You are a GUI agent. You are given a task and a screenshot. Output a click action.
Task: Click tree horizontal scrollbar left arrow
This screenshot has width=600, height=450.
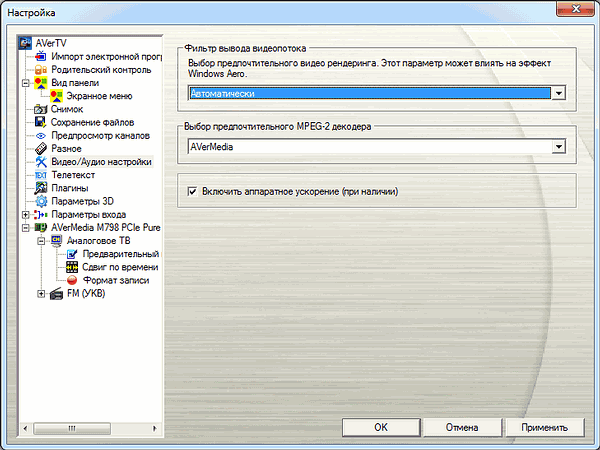[x=25, y=428]
